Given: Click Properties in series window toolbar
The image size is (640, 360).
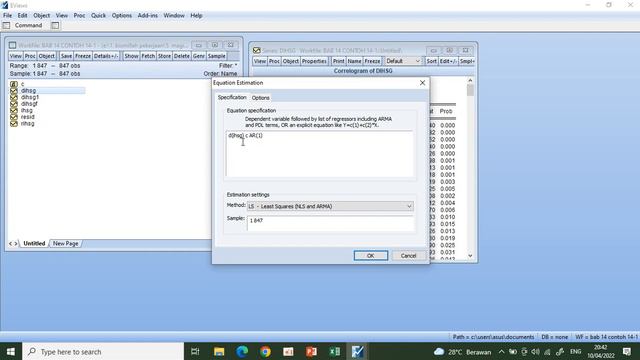Looking at the screenshot, I should (314, 61).
